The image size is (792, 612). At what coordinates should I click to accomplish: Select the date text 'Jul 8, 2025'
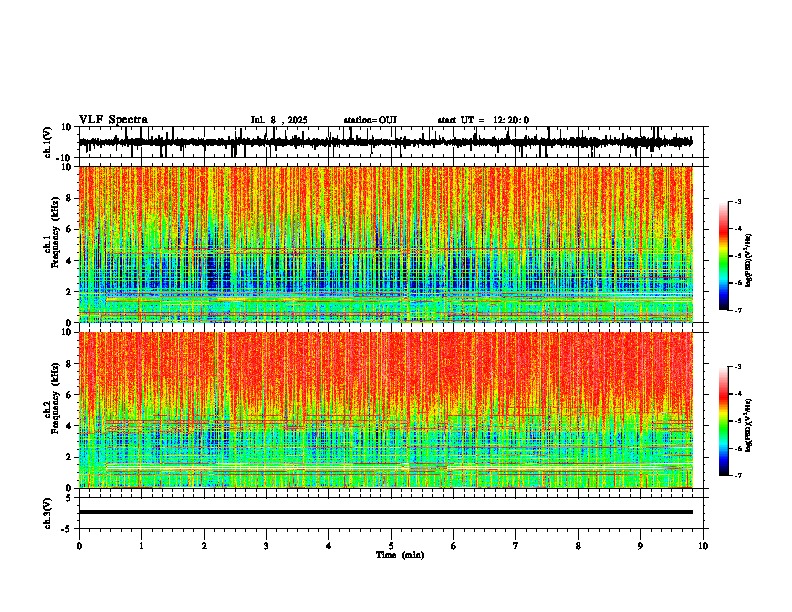[279, 120]
